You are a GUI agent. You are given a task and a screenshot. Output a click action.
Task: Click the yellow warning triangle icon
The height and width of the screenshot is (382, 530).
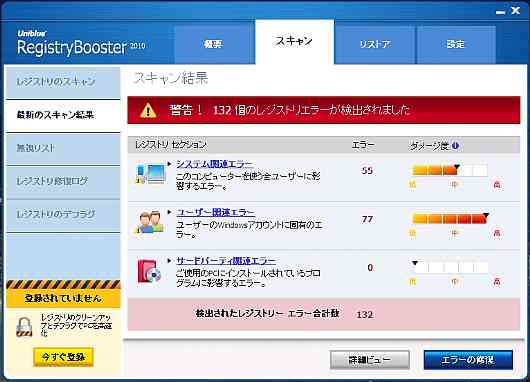click(148, 111)
